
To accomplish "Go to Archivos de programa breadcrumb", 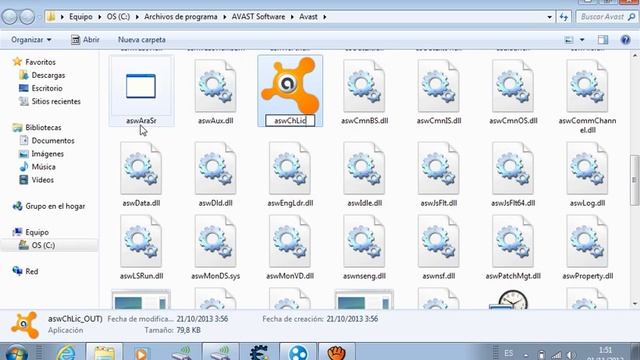I will (181, 17).
